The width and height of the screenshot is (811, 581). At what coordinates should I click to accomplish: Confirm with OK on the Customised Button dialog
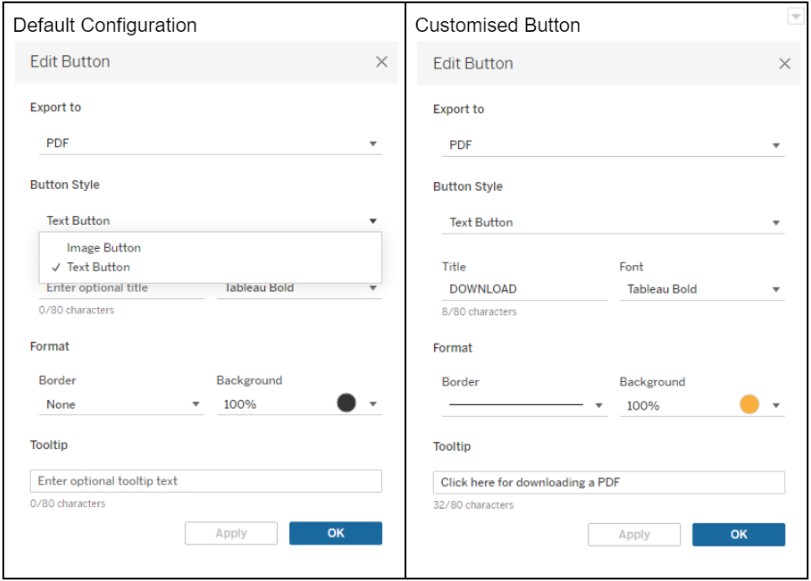pyautogui.click(x=738, y=535)
